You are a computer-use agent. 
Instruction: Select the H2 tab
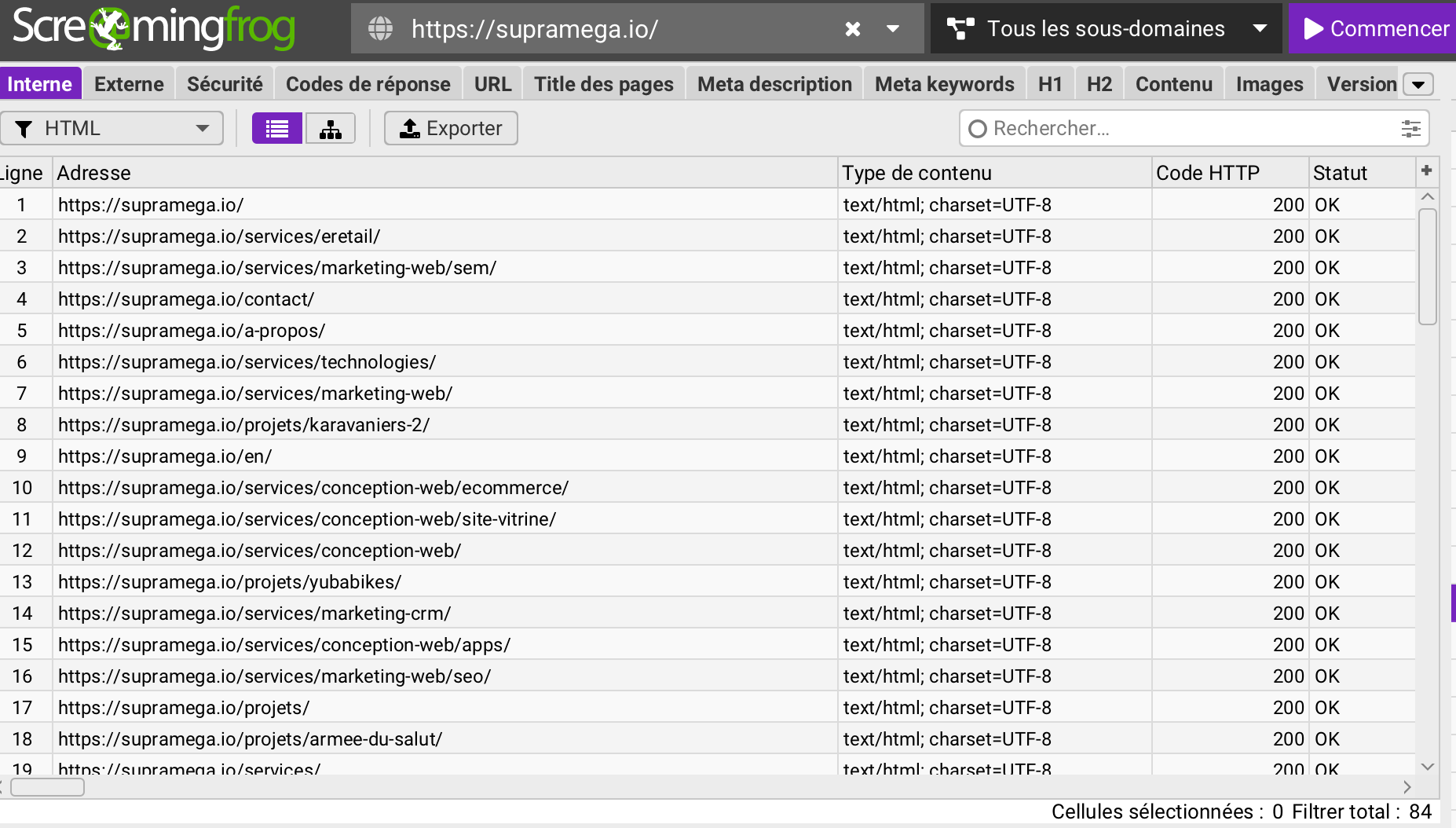point(1099,84)
